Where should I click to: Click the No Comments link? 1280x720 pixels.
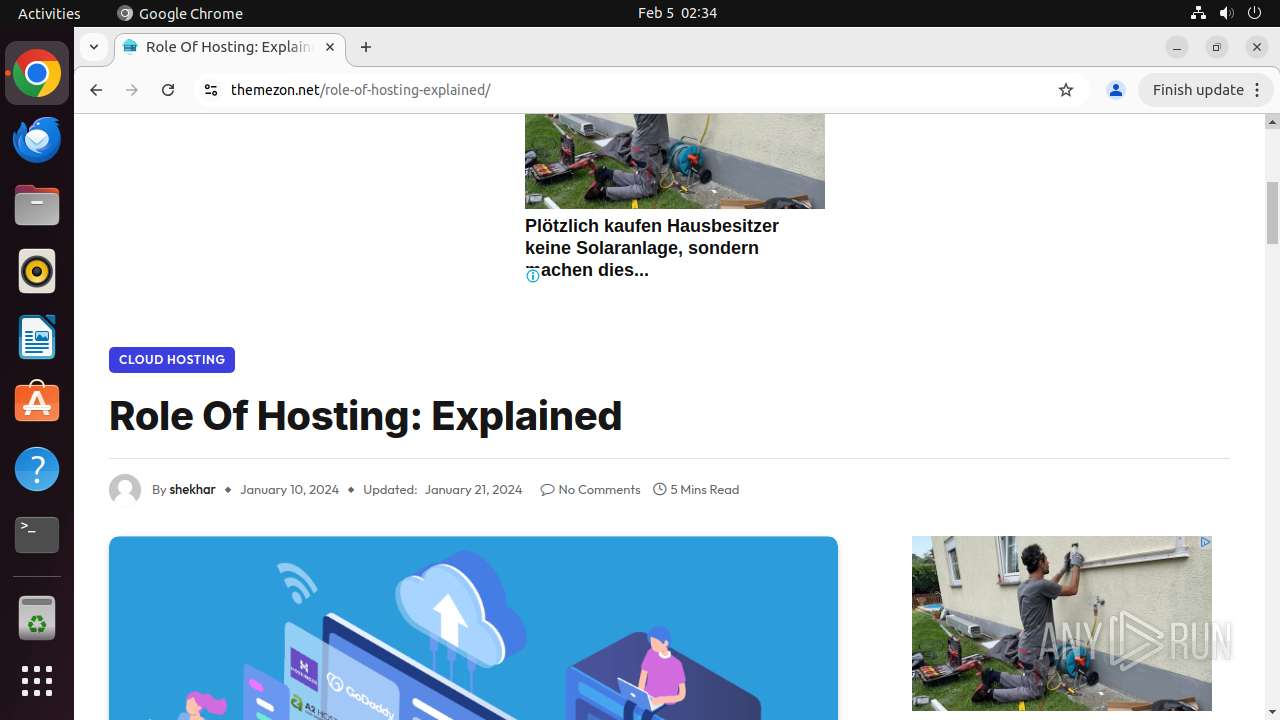pos(599,490)
